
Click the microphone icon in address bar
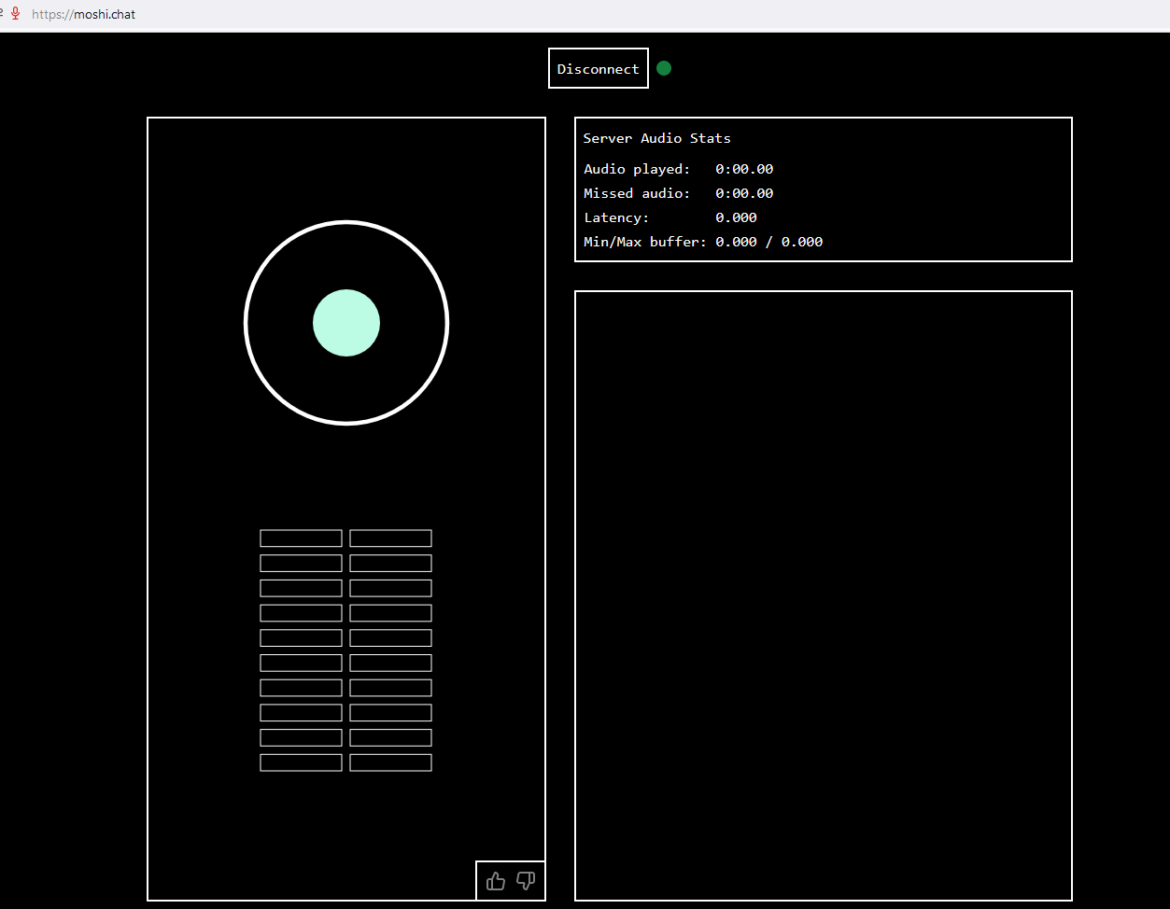point(15,14)
